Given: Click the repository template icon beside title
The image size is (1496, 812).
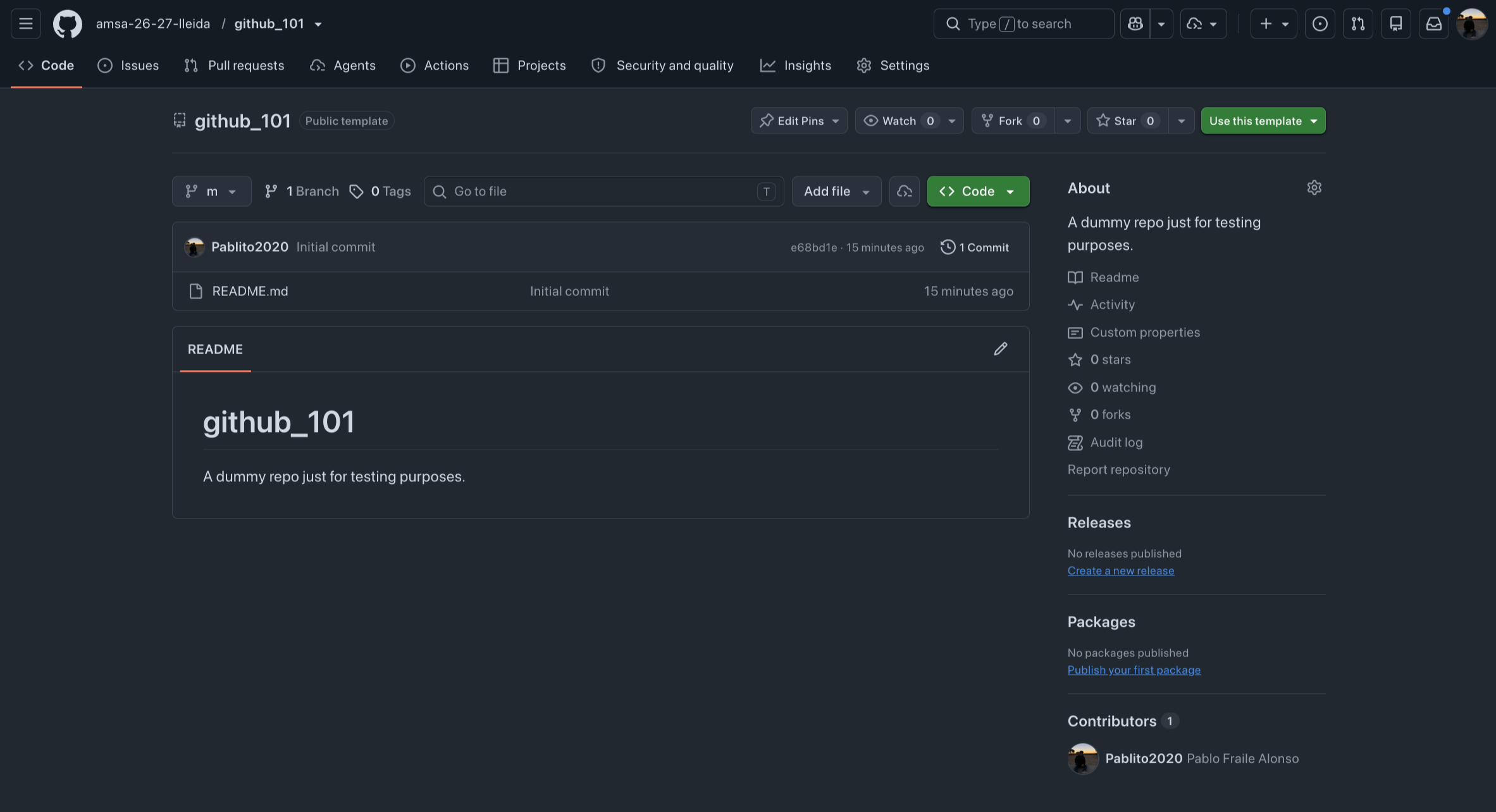Looking at the screenshot, I should [x=180, y=120].
